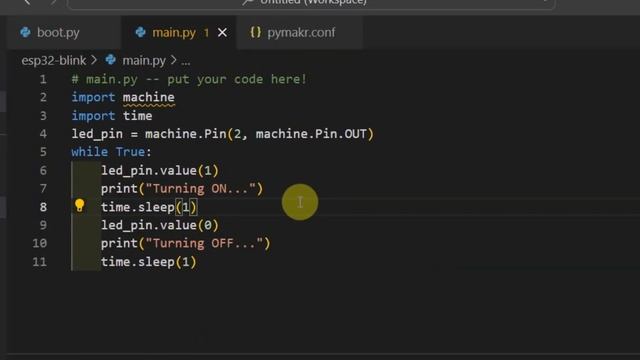640x360 pixels.
Task: Click the word time on line 3
Action: pyautogui.click(x=138, y=116)
